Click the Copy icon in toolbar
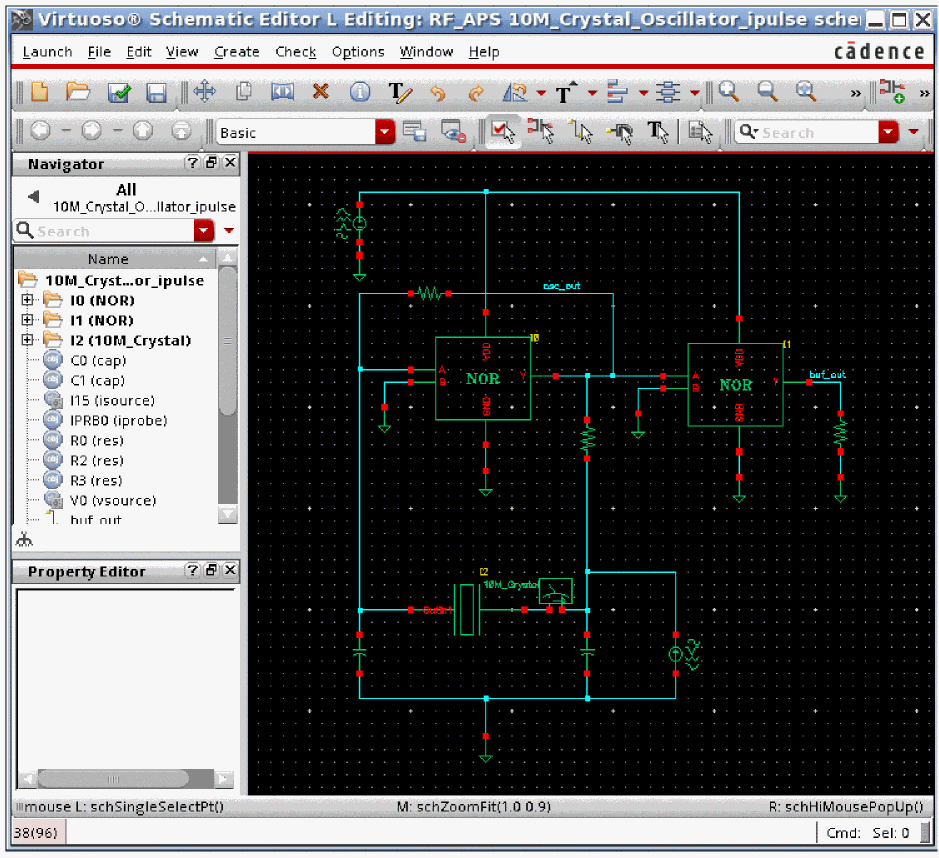The width and height of the screenshot is (939, 858). 243,92
